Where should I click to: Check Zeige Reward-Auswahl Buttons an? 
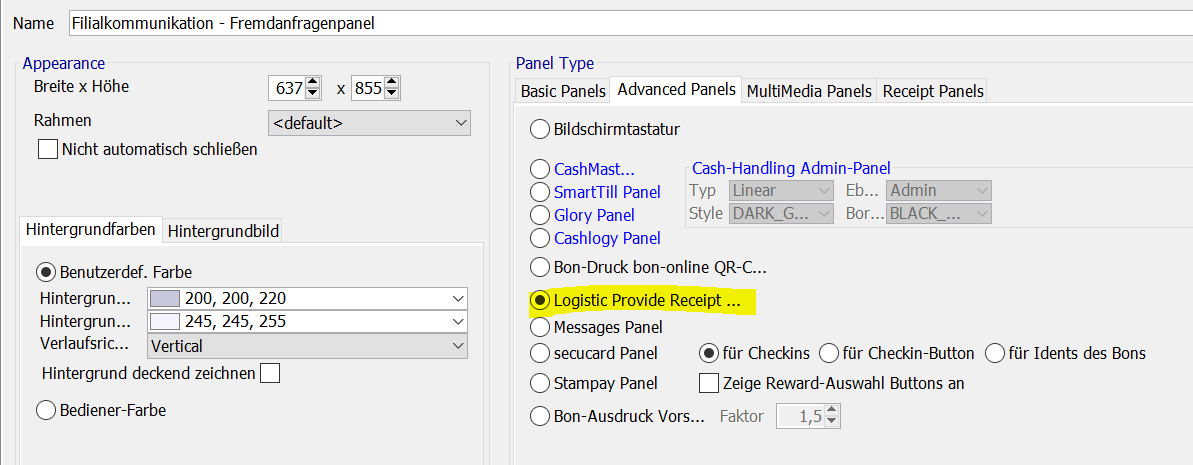point(709,383)
